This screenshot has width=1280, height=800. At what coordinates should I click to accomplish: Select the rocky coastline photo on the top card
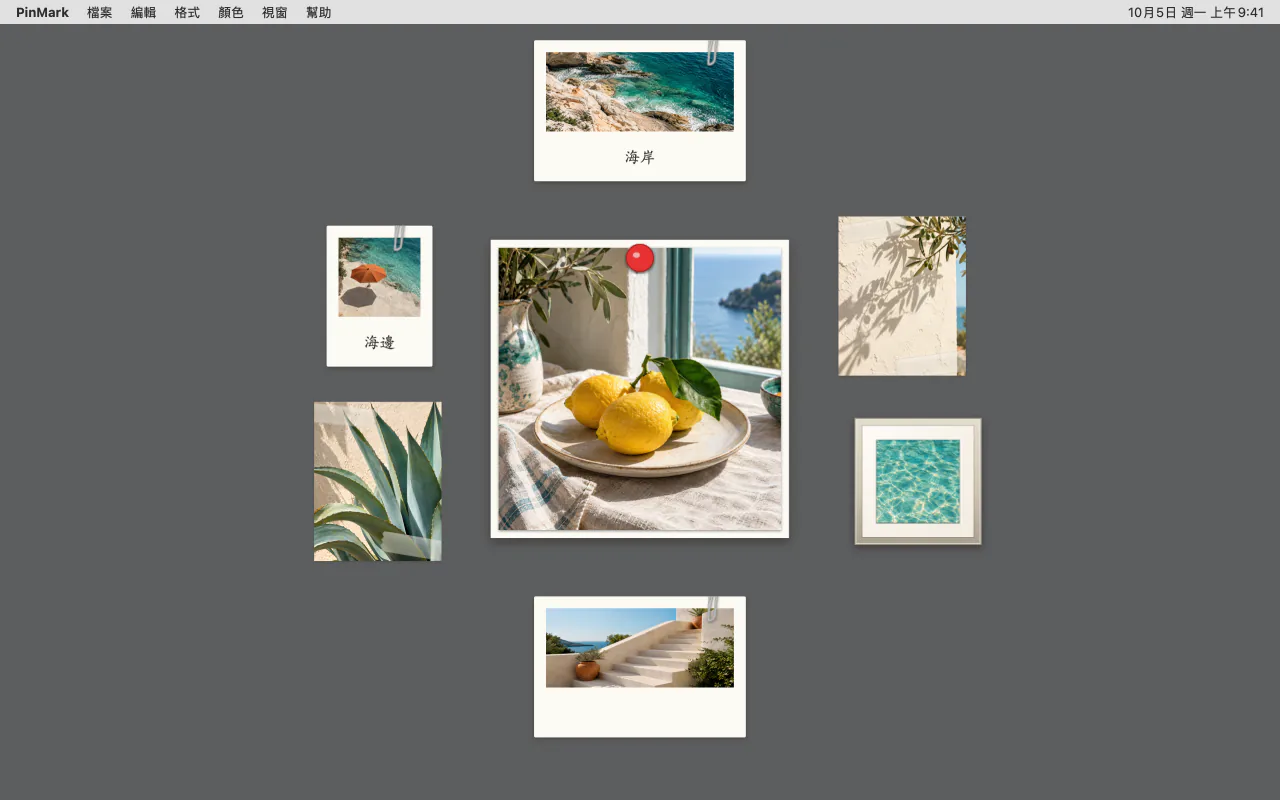click(x=640, y=92)
